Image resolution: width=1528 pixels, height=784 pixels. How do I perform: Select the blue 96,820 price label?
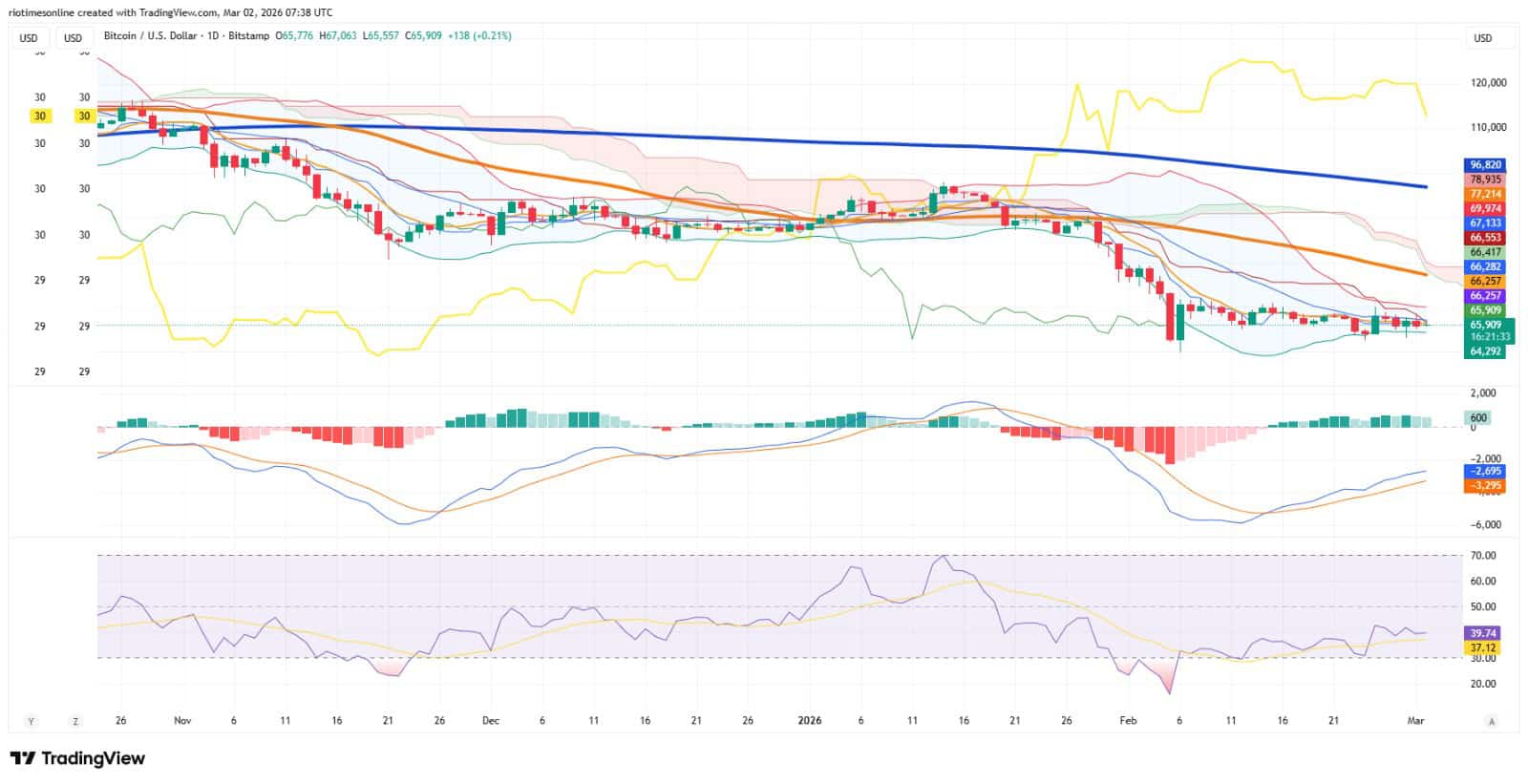point(1485,165)
